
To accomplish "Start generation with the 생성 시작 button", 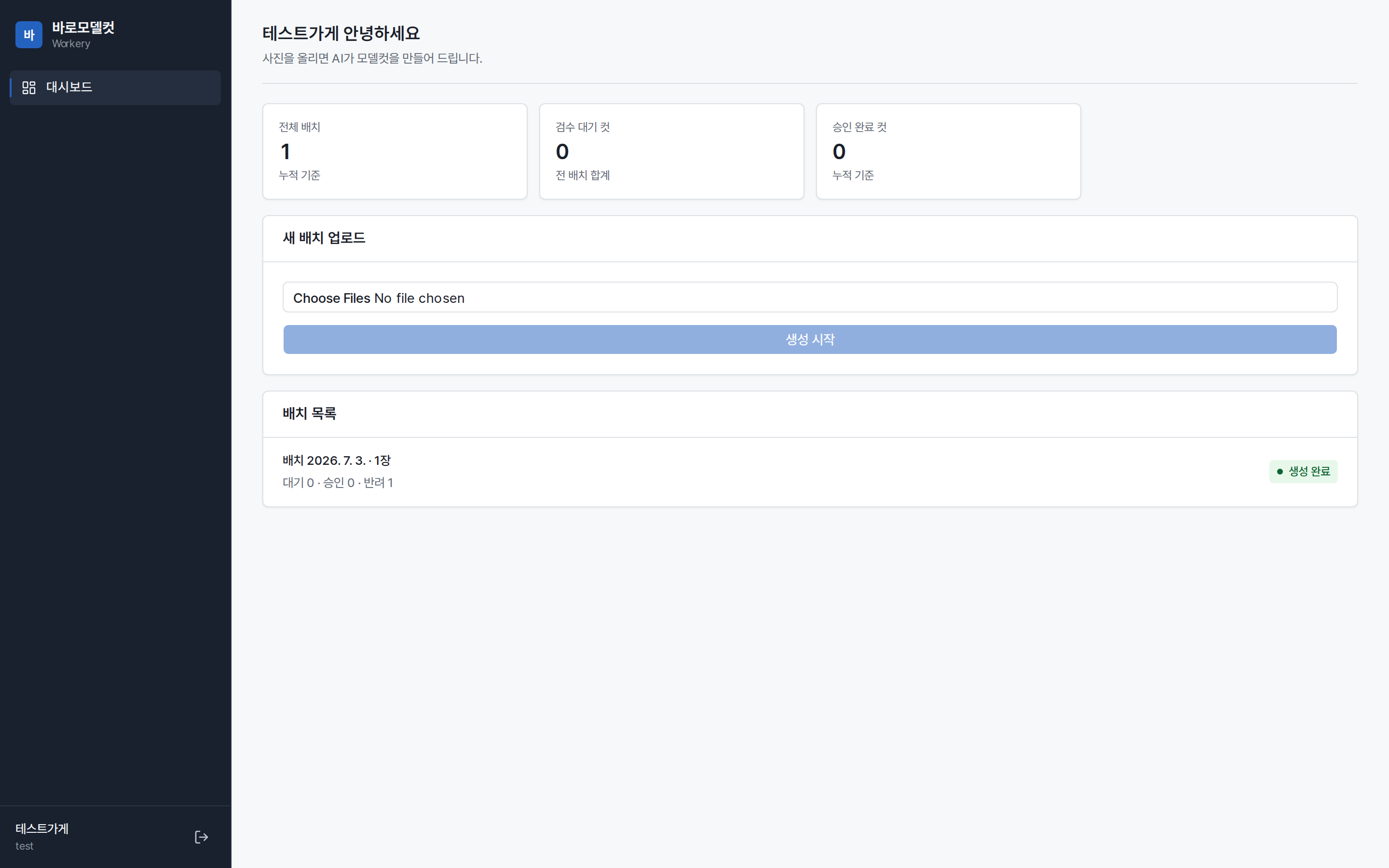I will coord(810,339).
